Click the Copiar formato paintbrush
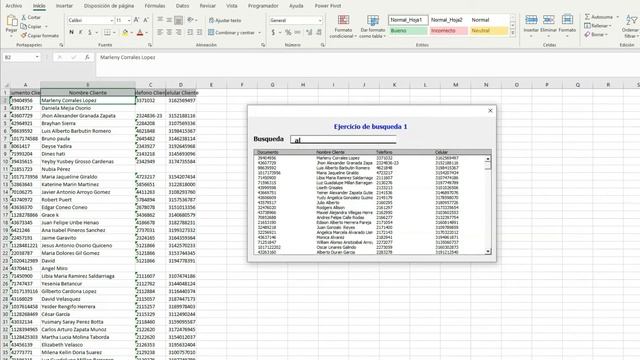Screen dimensions: 640x360 40,36
